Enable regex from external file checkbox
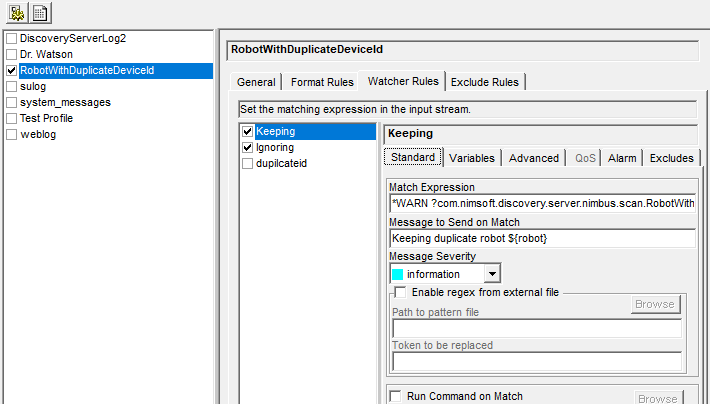The height and width of the screenshot is (404, 710). (400, 292)
